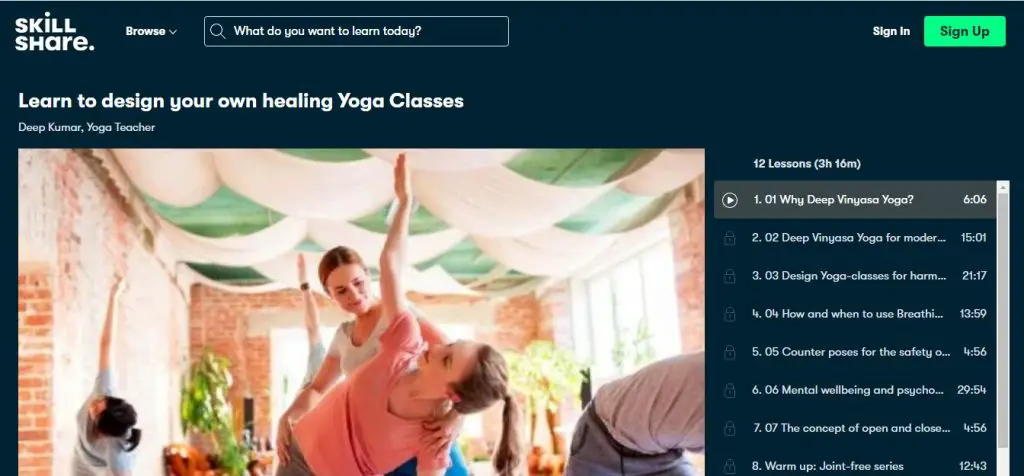
Task: Expand the Browse dropdown menu
Action: coord(151,31)
